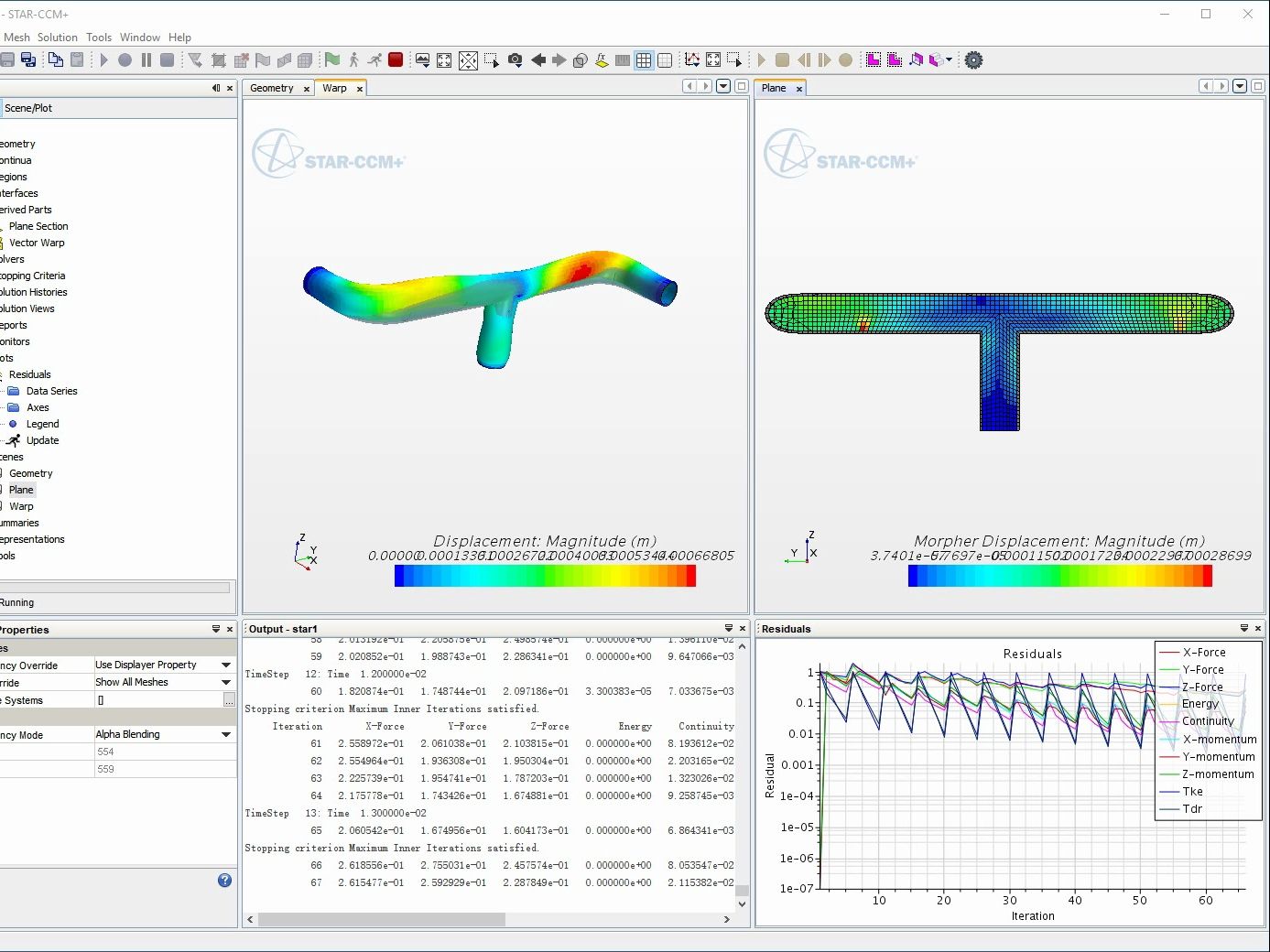1270x952 pixels.
Task: Maximize the Plane scene pane
Action: tap(1258, 86)
